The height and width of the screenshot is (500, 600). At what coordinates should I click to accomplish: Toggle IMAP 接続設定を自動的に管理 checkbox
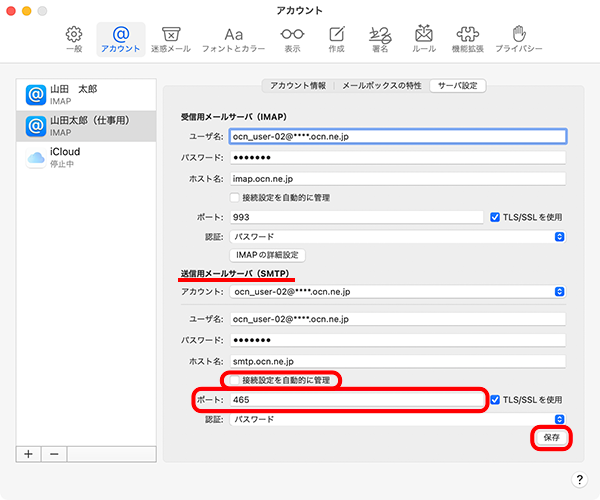point(235,198)
